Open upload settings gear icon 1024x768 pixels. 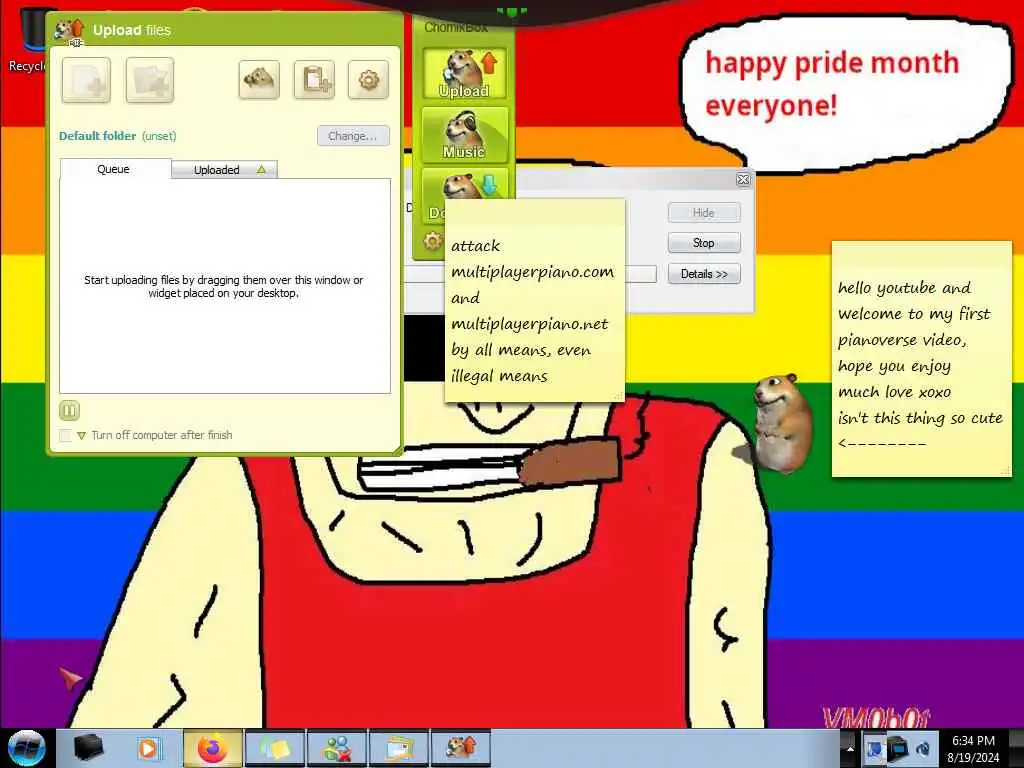click(368, 80)
